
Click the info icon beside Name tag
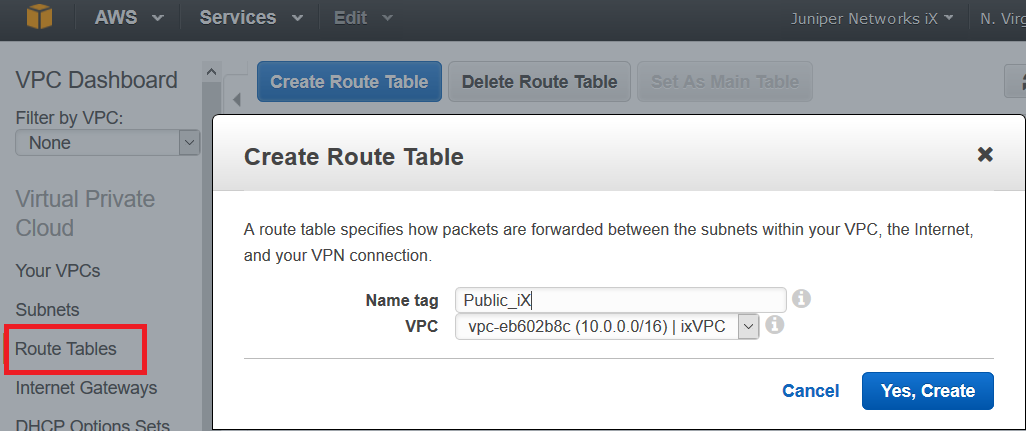(800, 298)
